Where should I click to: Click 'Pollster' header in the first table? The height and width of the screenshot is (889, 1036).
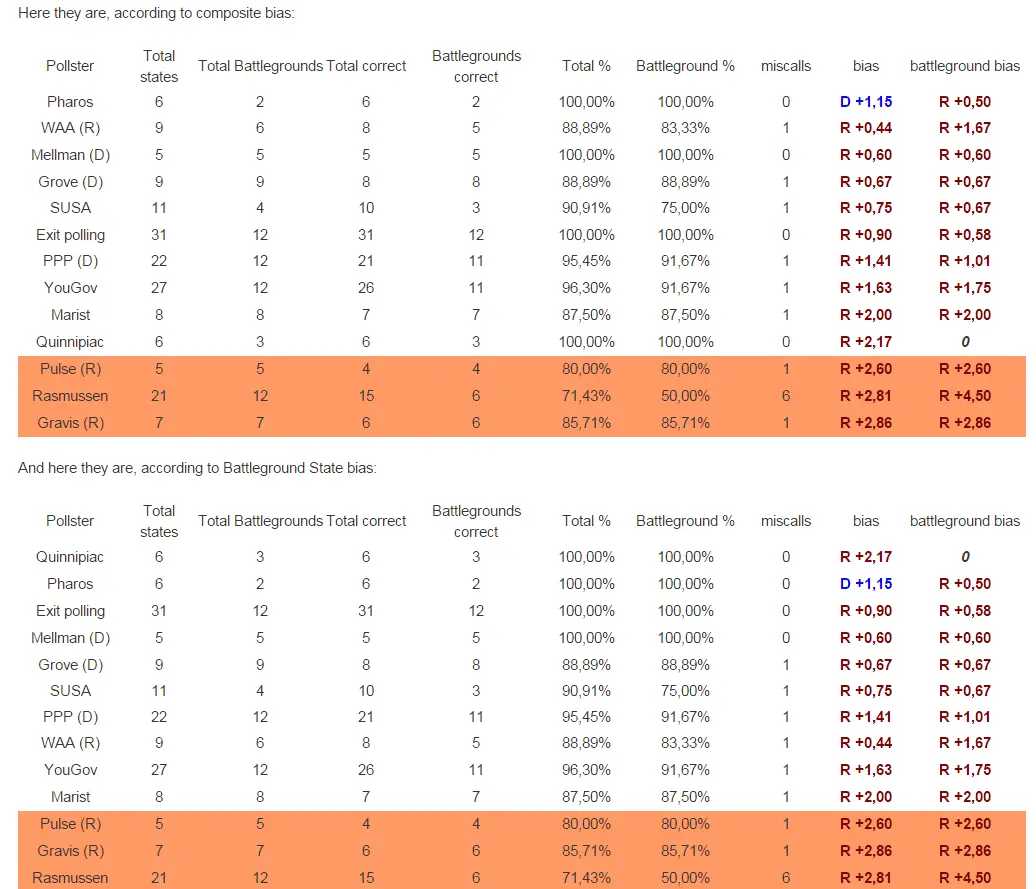pos(70,66)
